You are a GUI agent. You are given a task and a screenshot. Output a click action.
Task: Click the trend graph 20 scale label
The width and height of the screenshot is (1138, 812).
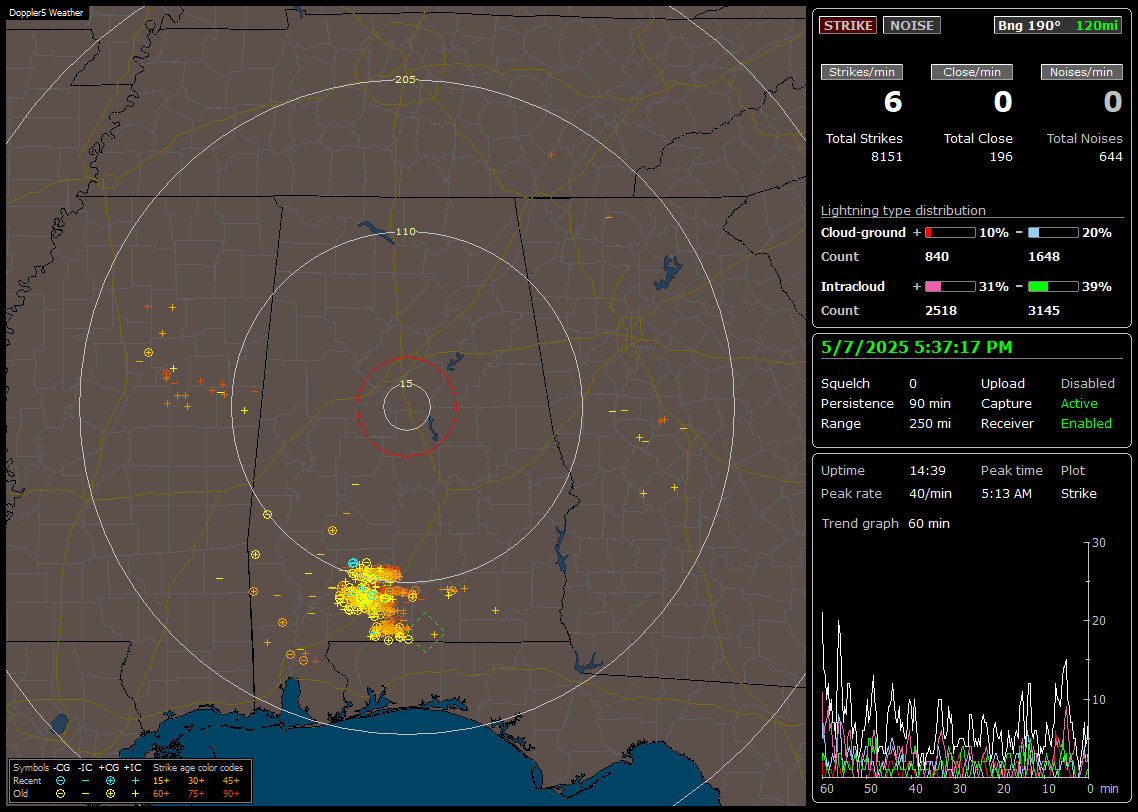point(1099,621)
